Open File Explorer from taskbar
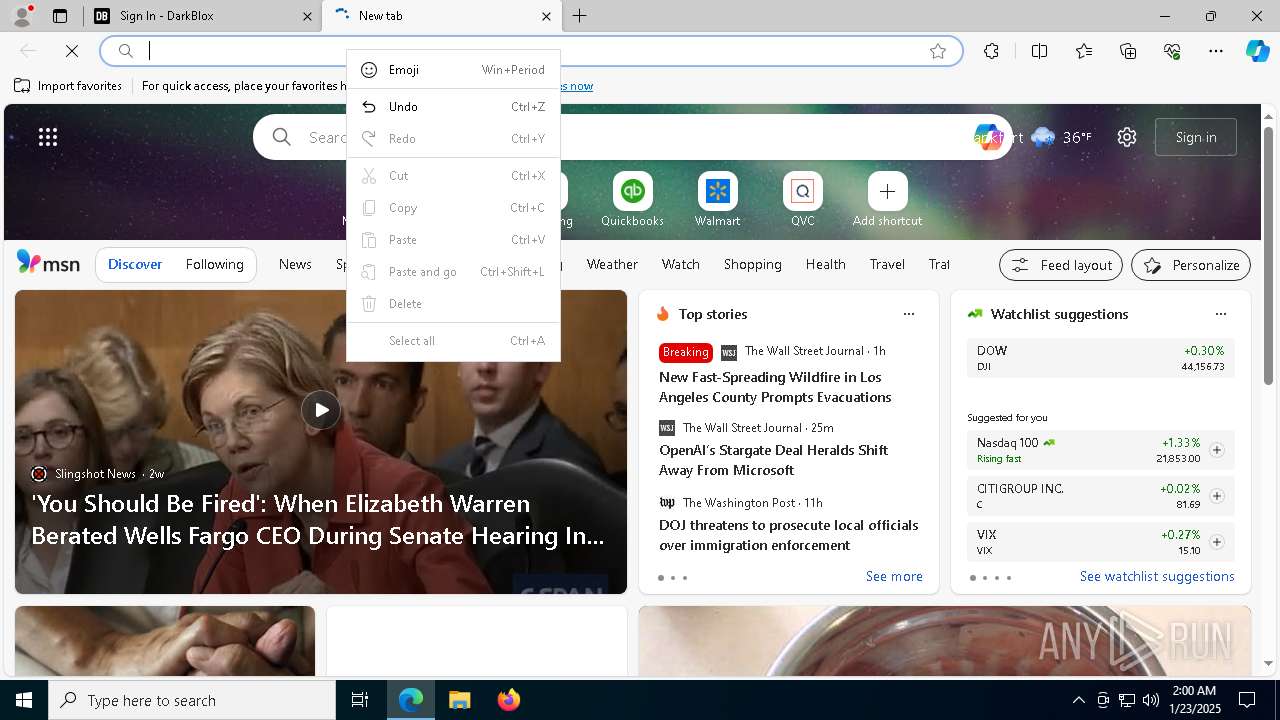Image resolution: width=1280 pixels, height=720 pixels. coord(459,700)
